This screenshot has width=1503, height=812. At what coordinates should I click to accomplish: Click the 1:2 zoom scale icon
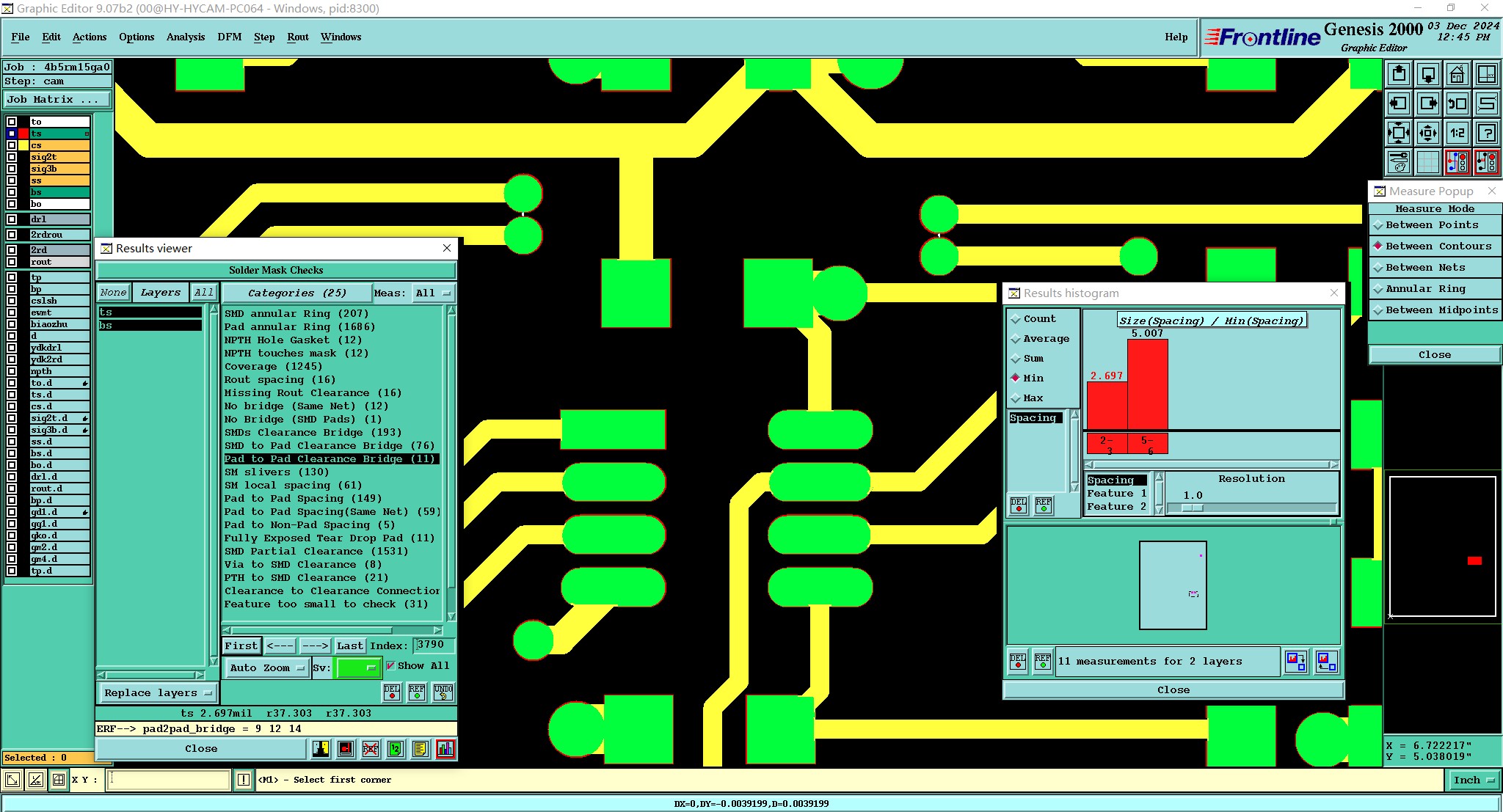pyautogui.click(x=1457, y=133)
